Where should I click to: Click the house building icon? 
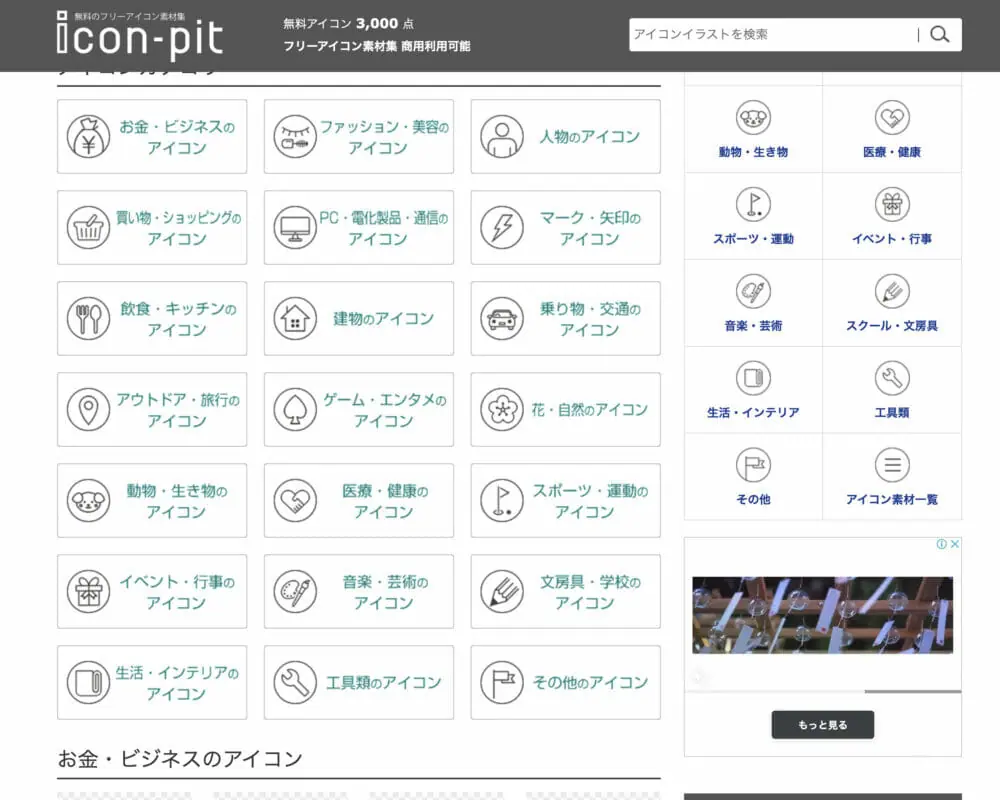295,319
